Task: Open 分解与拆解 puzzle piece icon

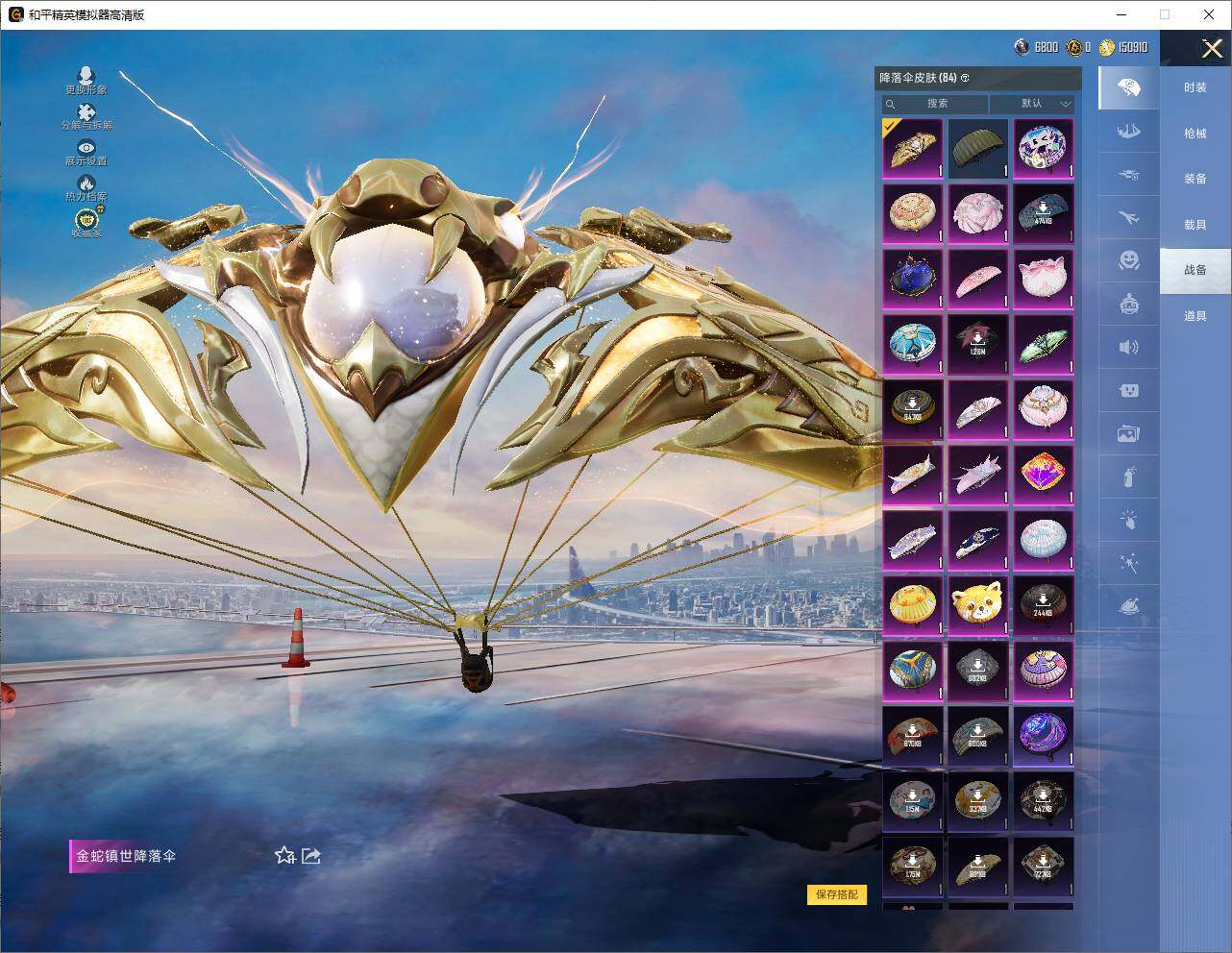Action: (x=86, y=115)
